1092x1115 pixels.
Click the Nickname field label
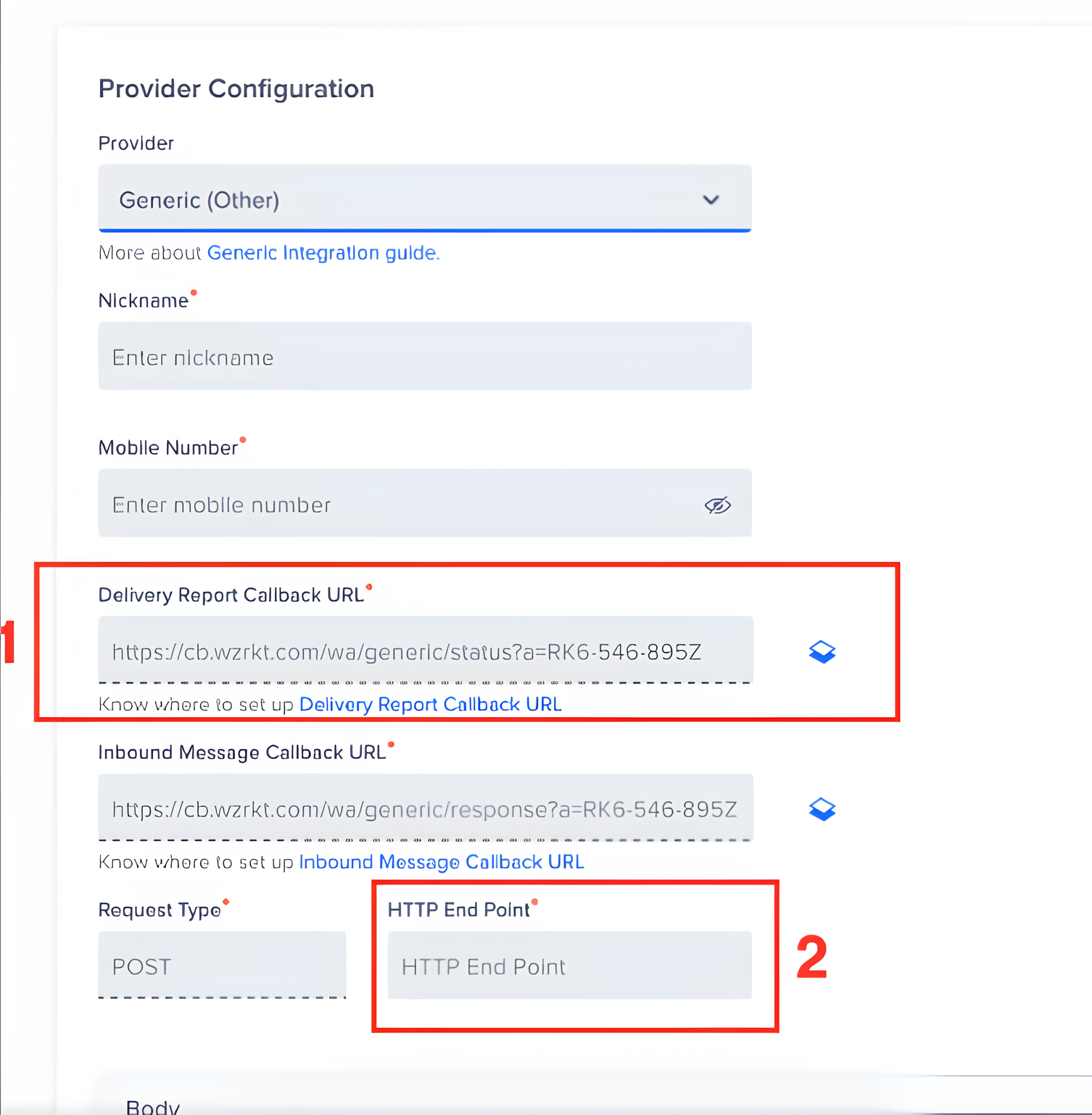pos(144,301)
